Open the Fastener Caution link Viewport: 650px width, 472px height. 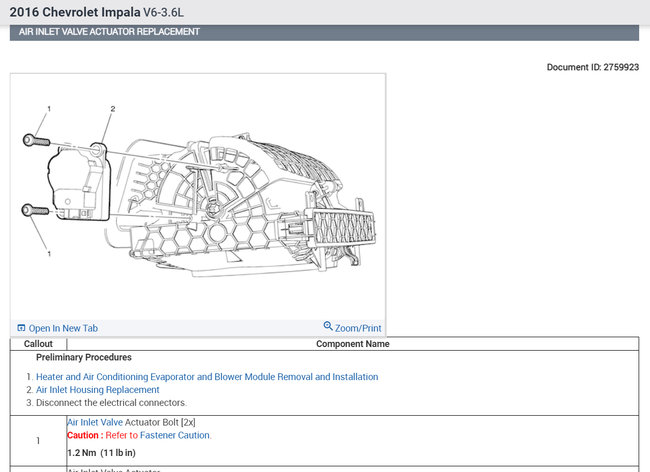pyautogui.click(x=175, y=435)
